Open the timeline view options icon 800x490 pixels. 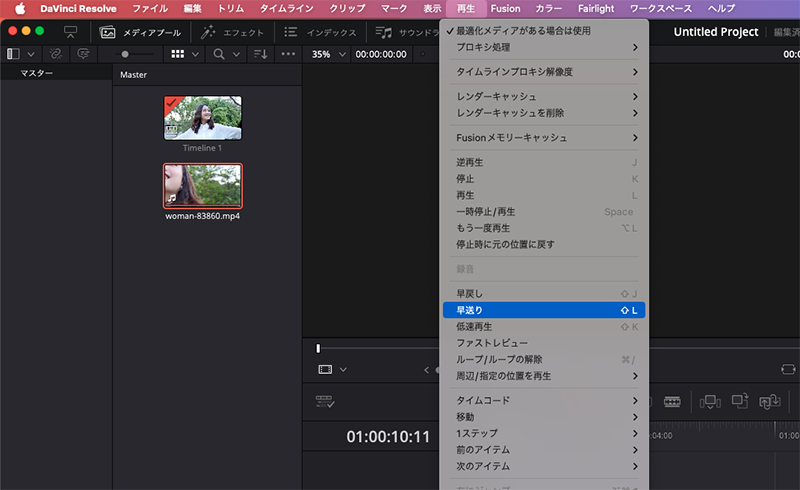(325, 402)
